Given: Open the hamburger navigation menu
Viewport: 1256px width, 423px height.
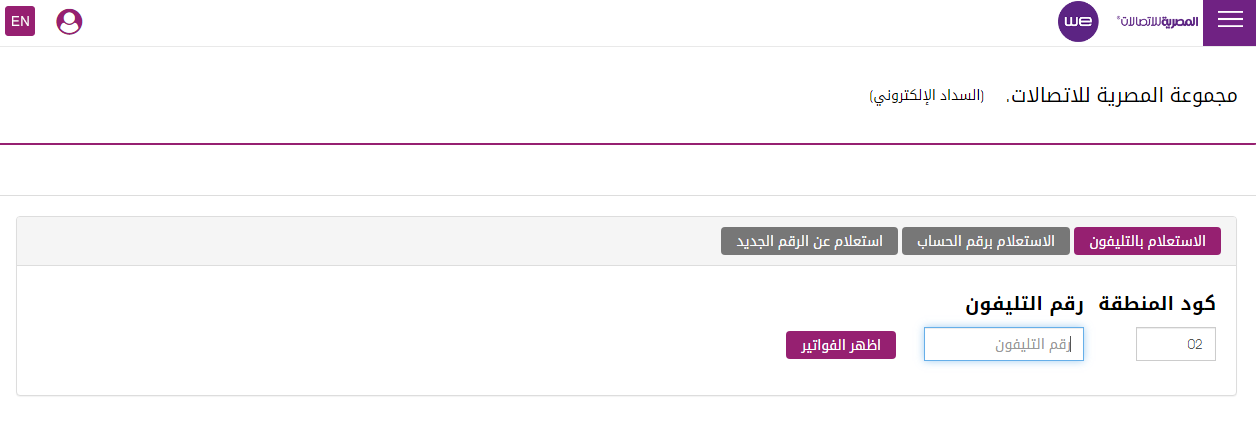Looking at the screenshot, I should pyautogui.click(x=1229, y=22).
